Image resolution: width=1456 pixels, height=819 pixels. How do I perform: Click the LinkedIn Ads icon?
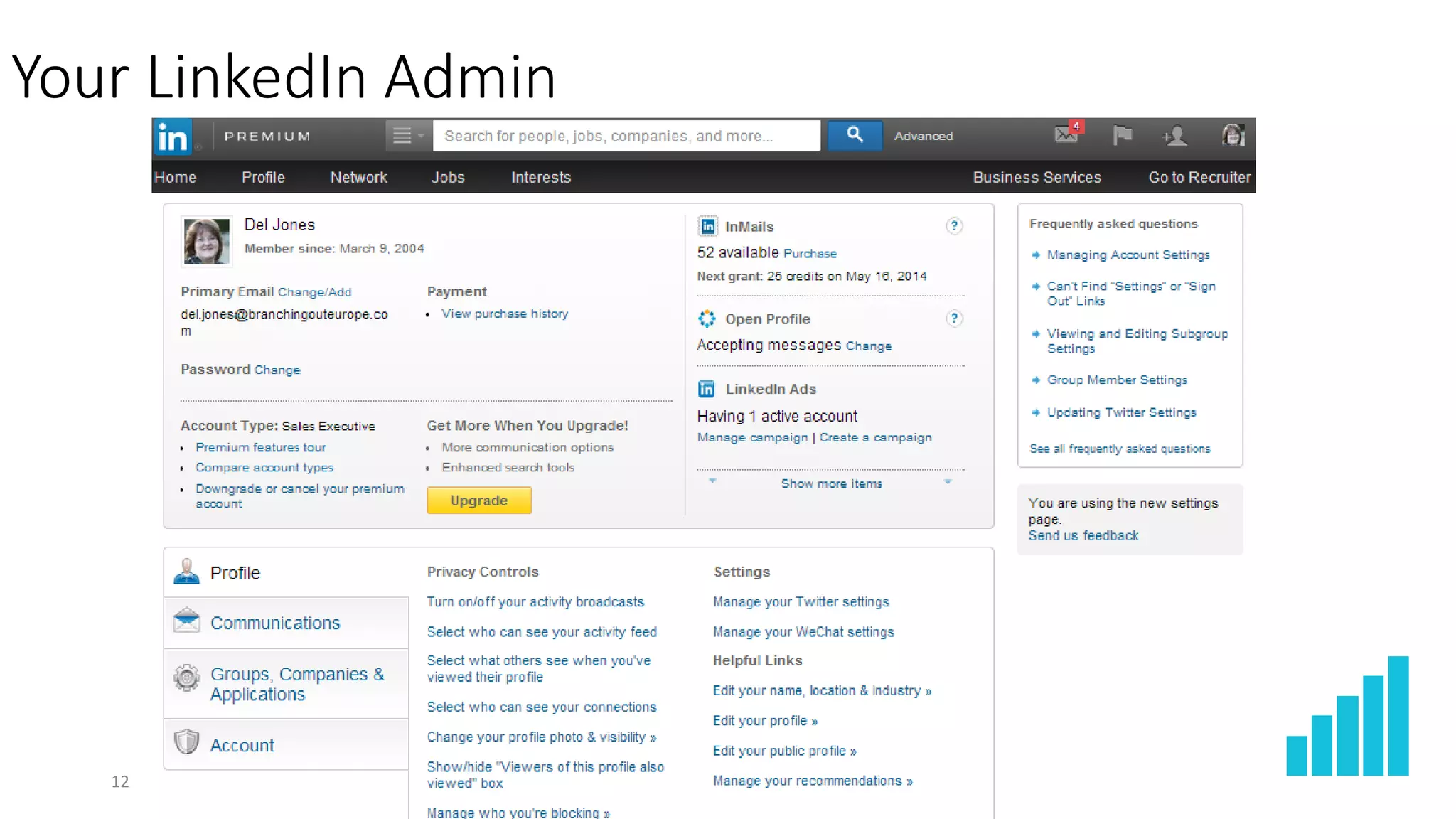707,389
